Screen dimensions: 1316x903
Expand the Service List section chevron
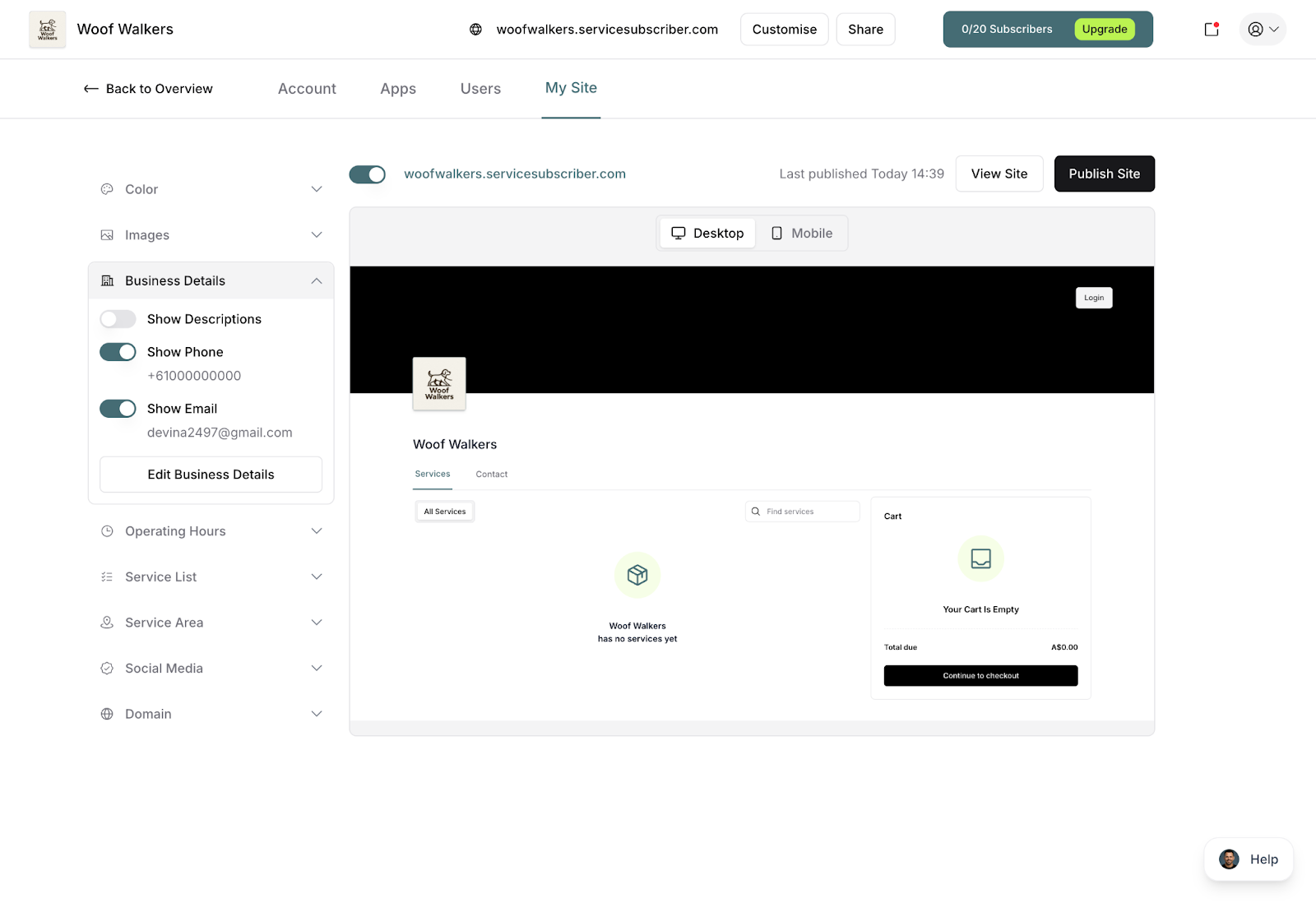tap(317, 577)
